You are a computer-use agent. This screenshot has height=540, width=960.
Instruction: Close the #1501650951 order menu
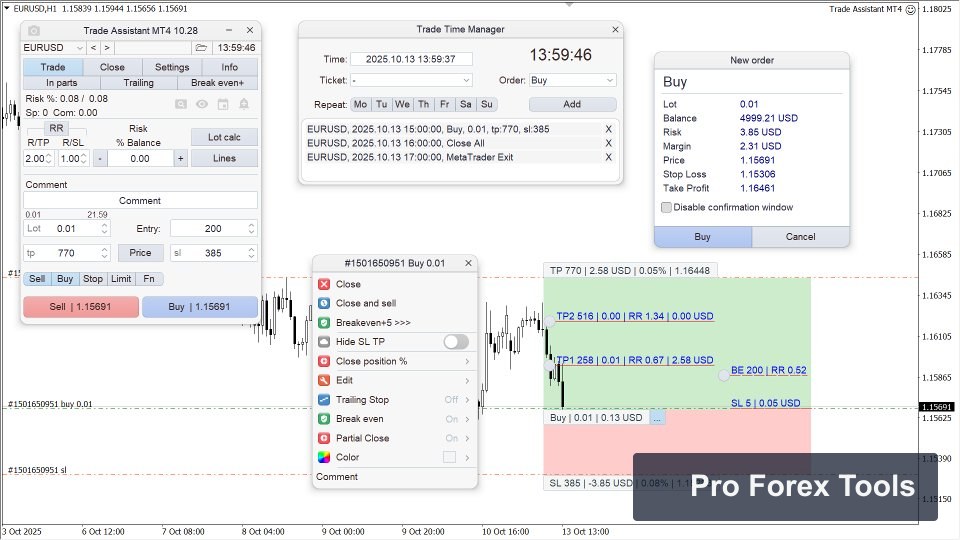tap(468, 263)
